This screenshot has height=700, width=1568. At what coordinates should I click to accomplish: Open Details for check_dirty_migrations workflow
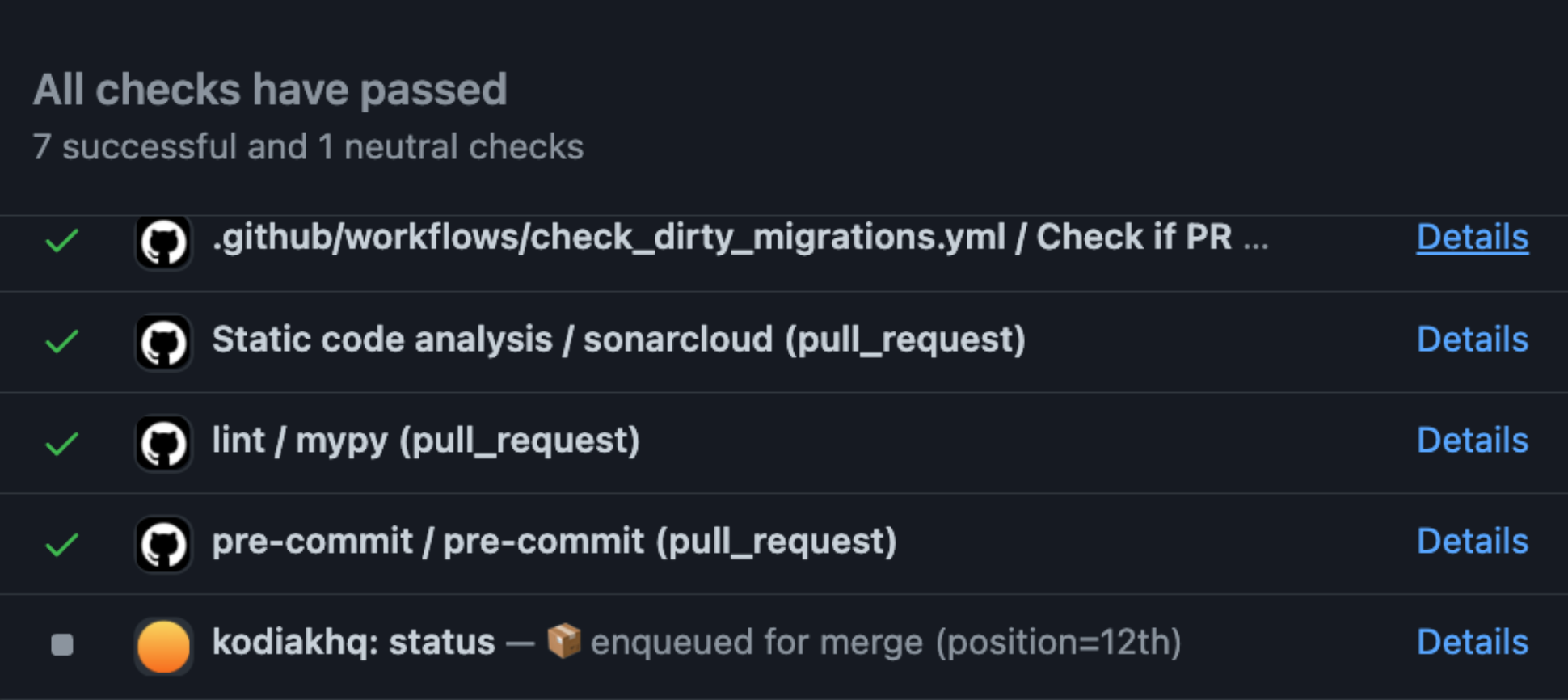[x=1472, y=238]
